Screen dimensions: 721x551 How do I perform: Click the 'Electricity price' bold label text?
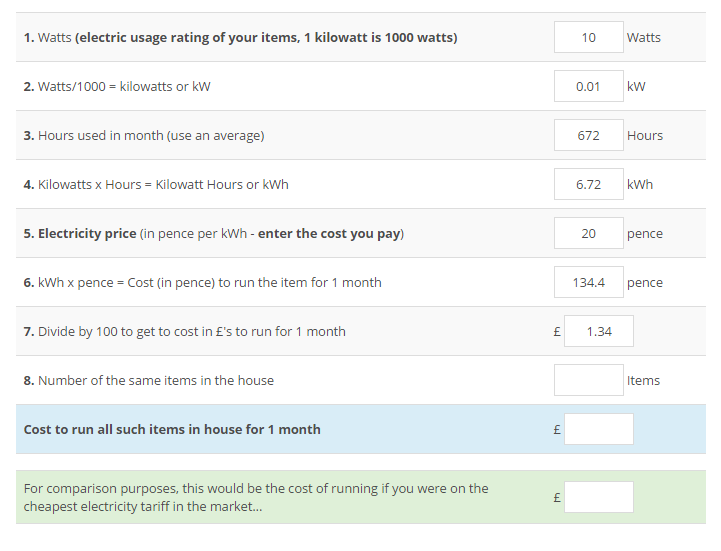[87, 234]
